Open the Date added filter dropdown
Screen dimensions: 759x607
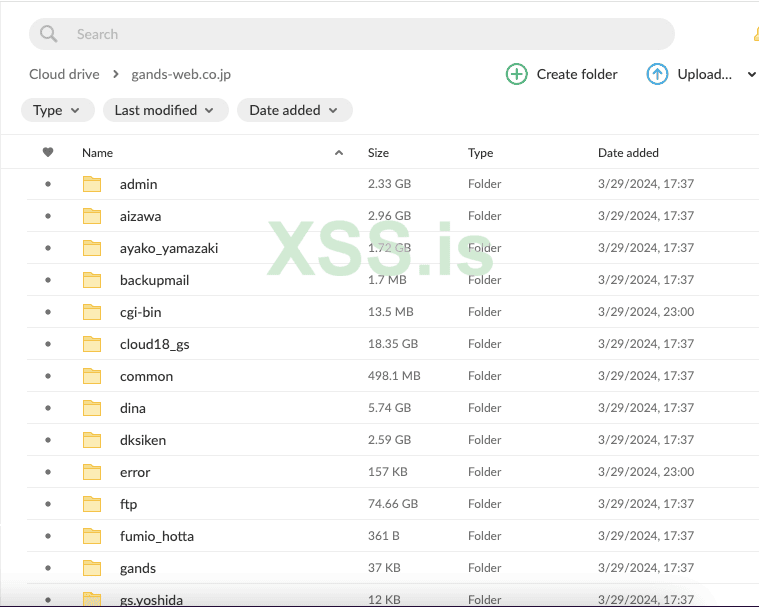[x=295, y=110]
